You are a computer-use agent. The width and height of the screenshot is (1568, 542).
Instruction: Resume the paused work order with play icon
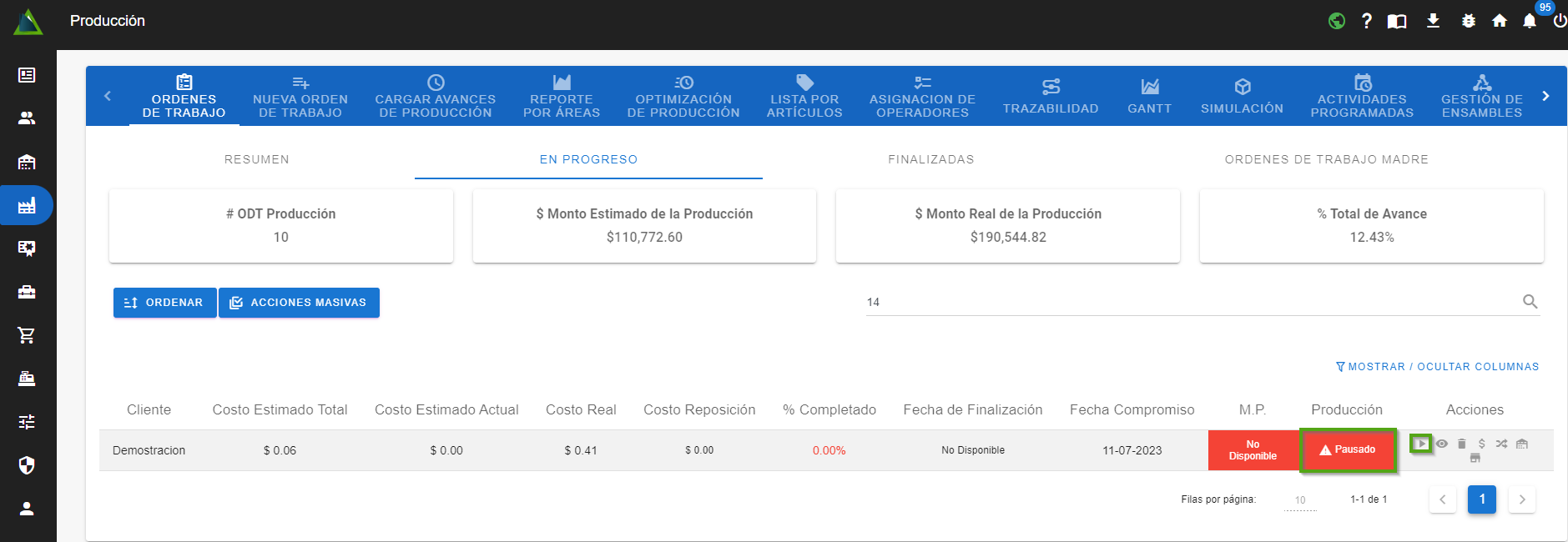click(1420, 444)
